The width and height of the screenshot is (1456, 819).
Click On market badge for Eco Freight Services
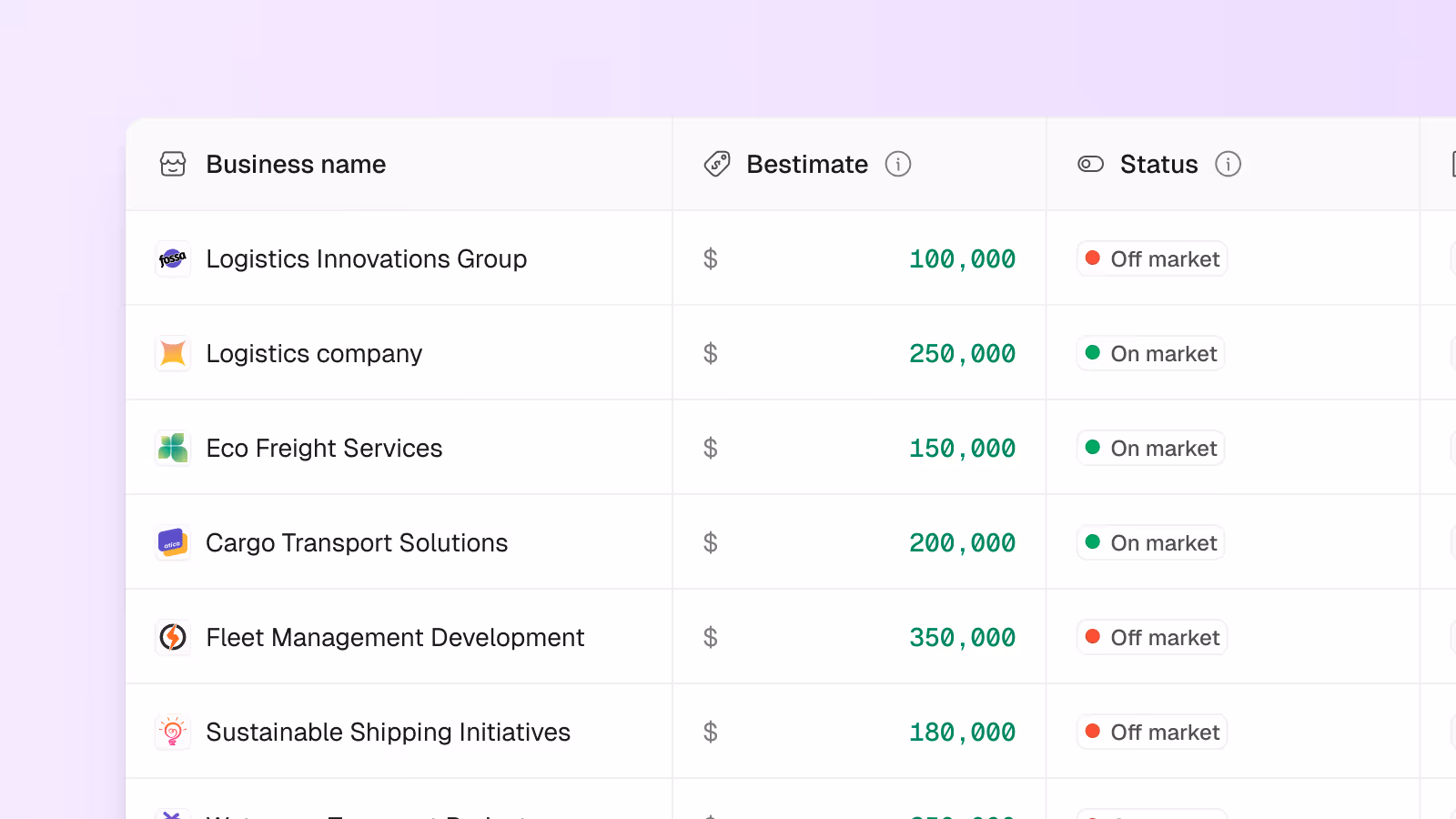pyautogui.click(x=1151, y=448)
